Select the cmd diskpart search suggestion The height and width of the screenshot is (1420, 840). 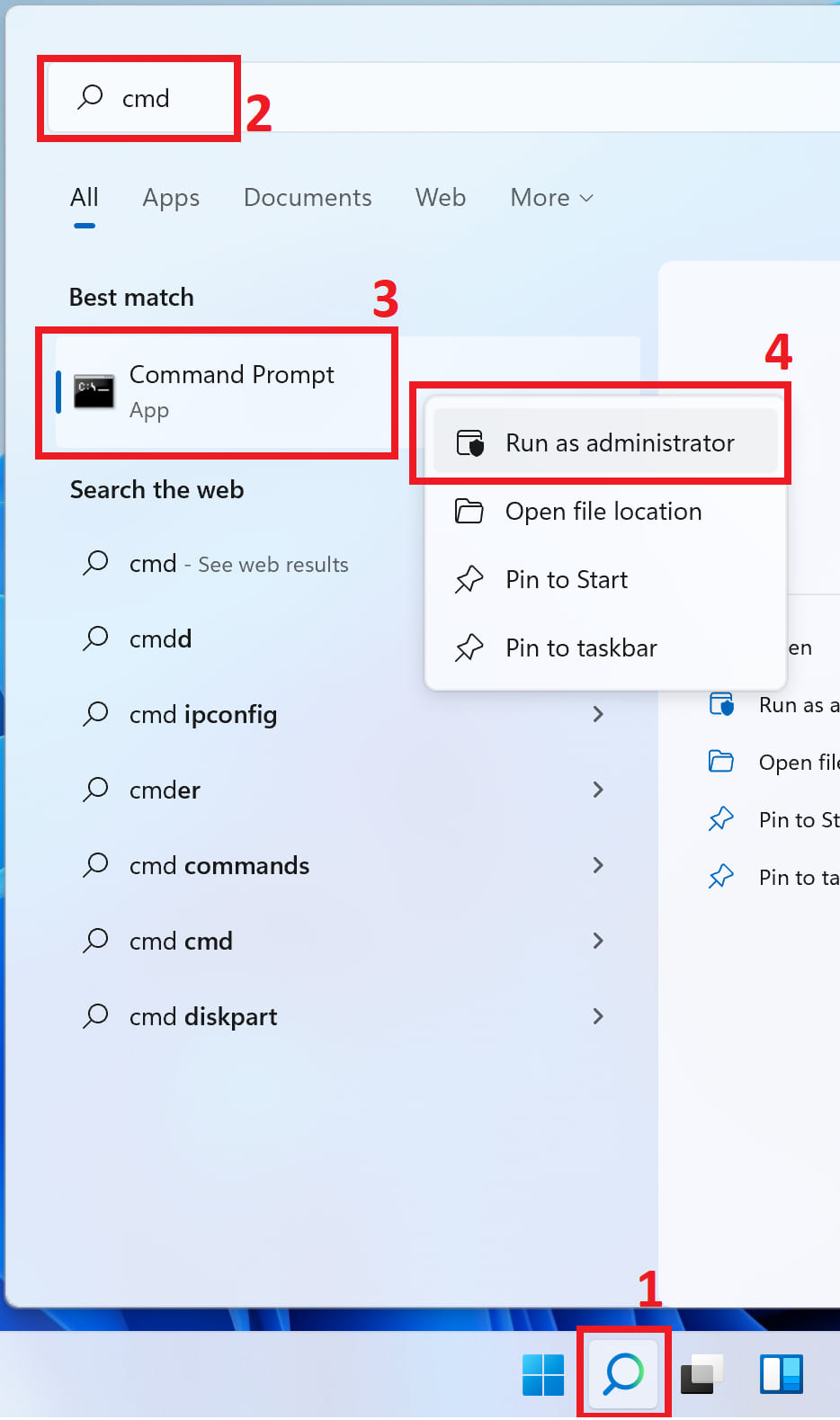(203, 1016)
